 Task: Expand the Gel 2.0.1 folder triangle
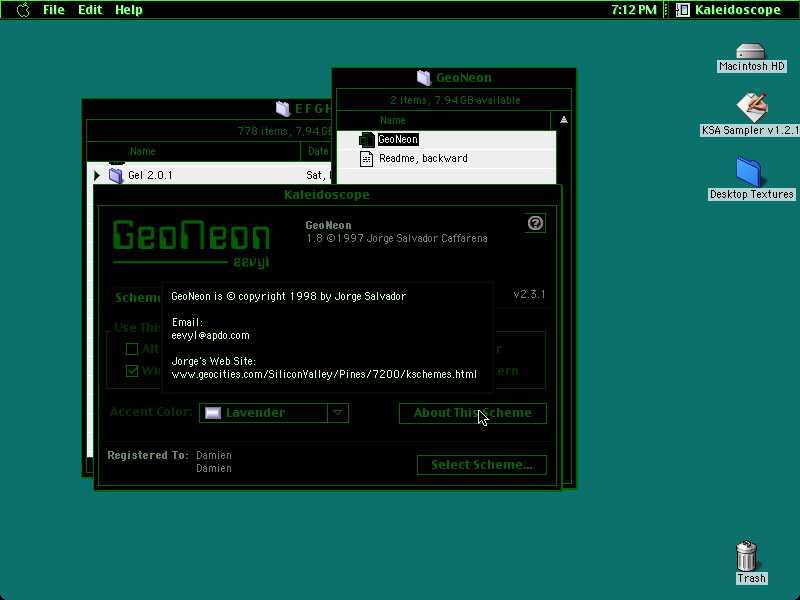[x=97, y=176]
